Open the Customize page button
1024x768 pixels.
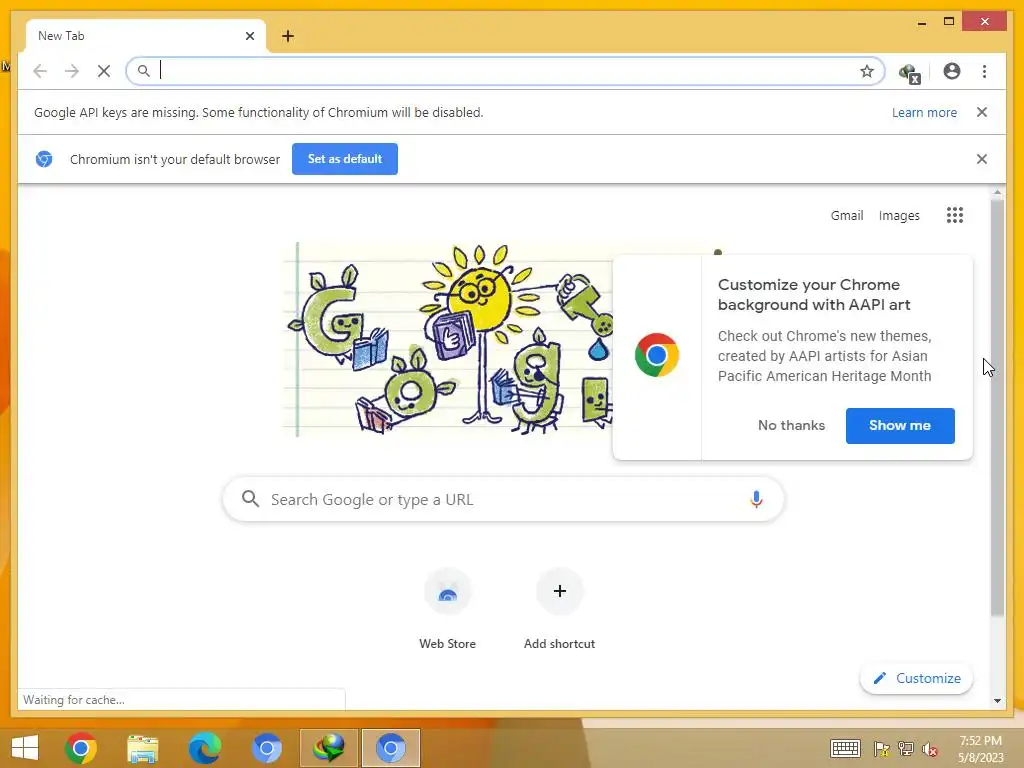click(916, 678)
